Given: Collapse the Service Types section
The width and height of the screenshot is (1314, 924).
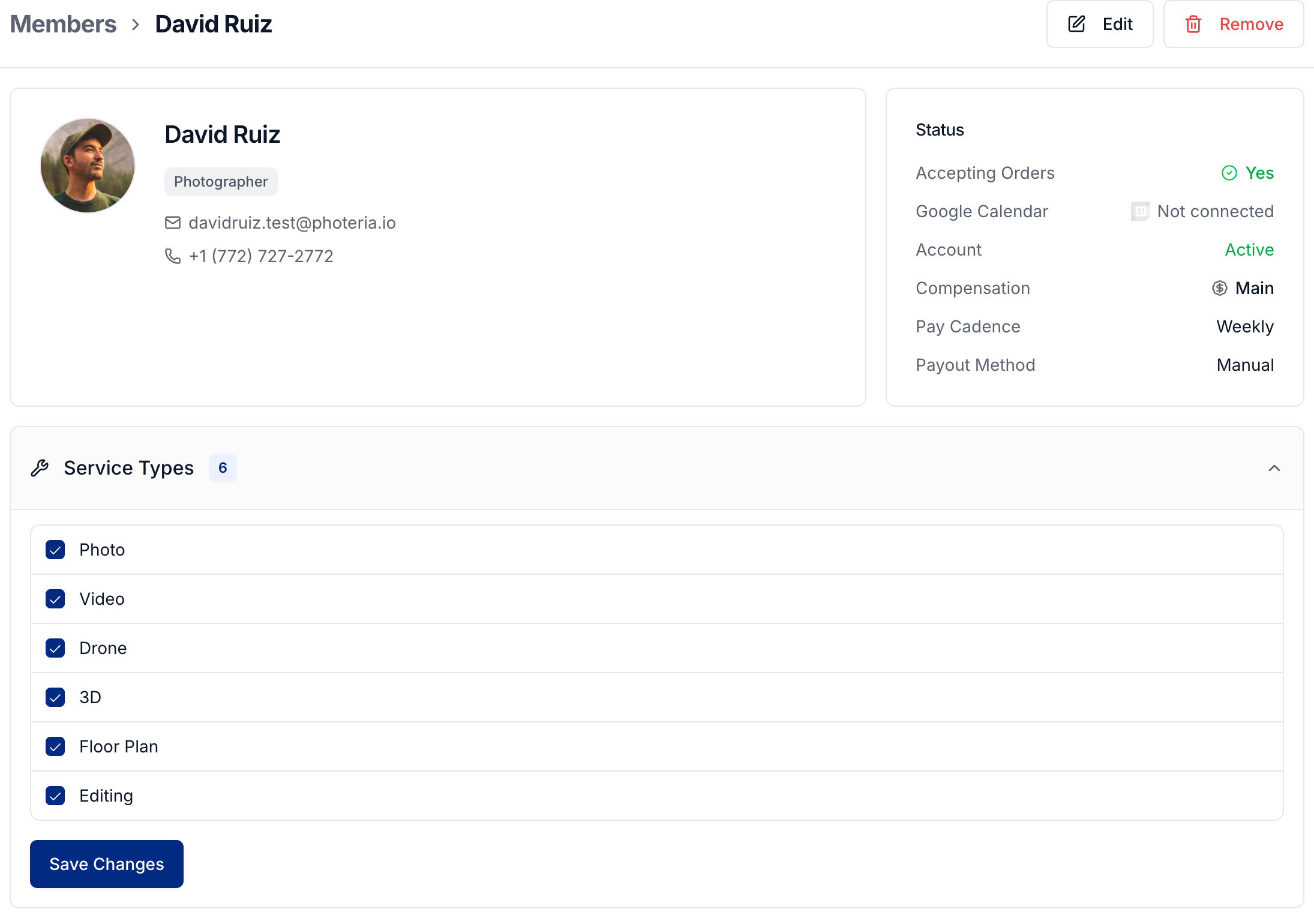Looking at the screenshot, I should click(x=1274, y=468).
